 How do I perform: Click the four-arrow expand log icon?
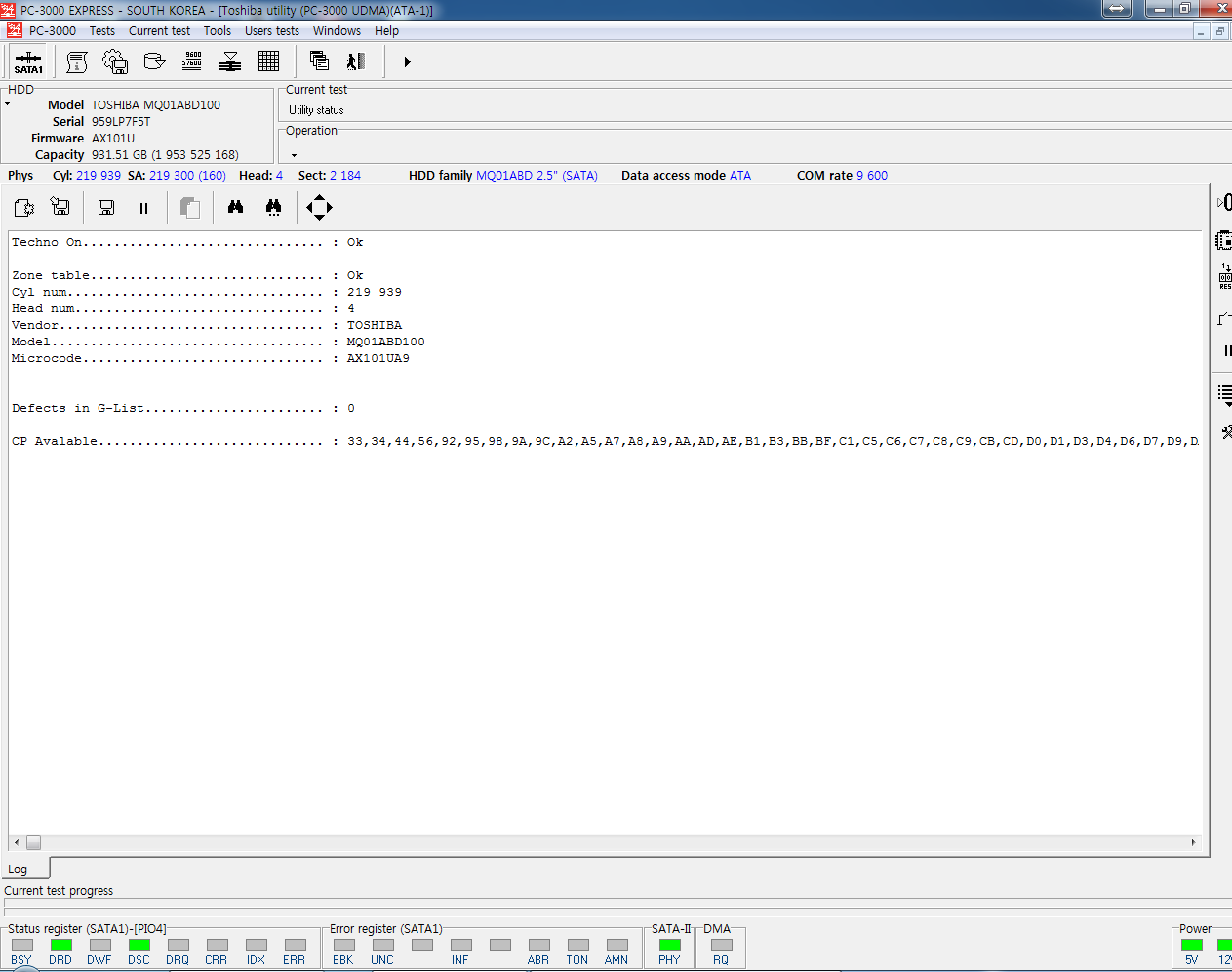(x=319, y=207)
